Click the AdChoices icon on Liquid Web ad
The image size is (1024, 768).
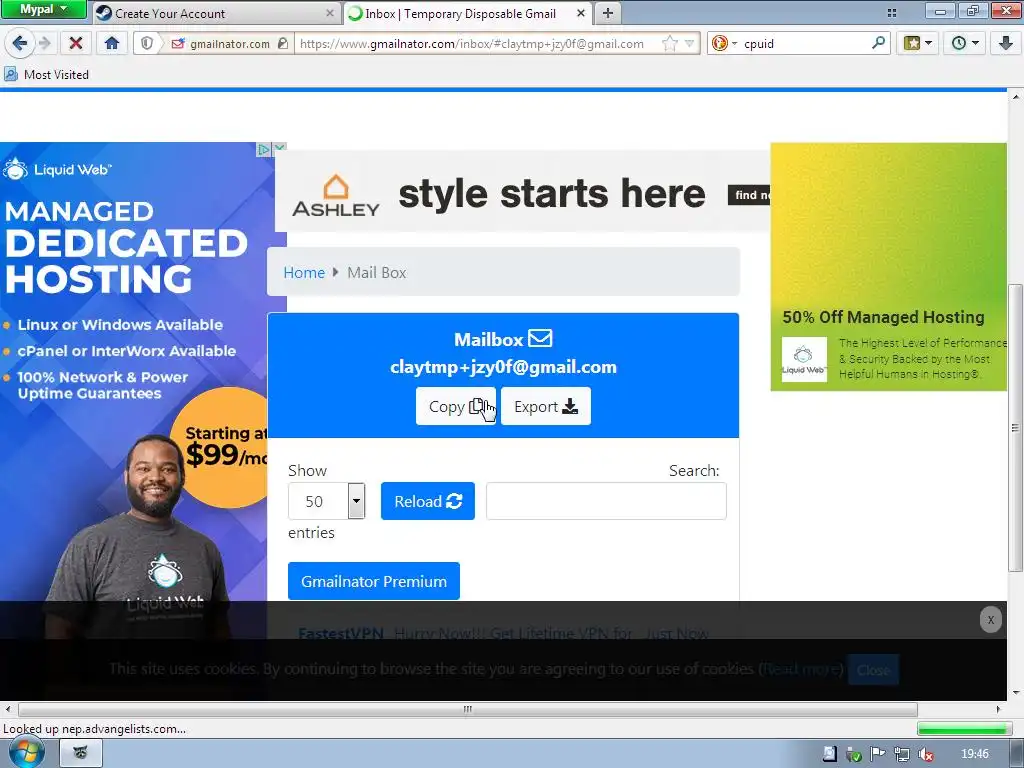(263, 149)
